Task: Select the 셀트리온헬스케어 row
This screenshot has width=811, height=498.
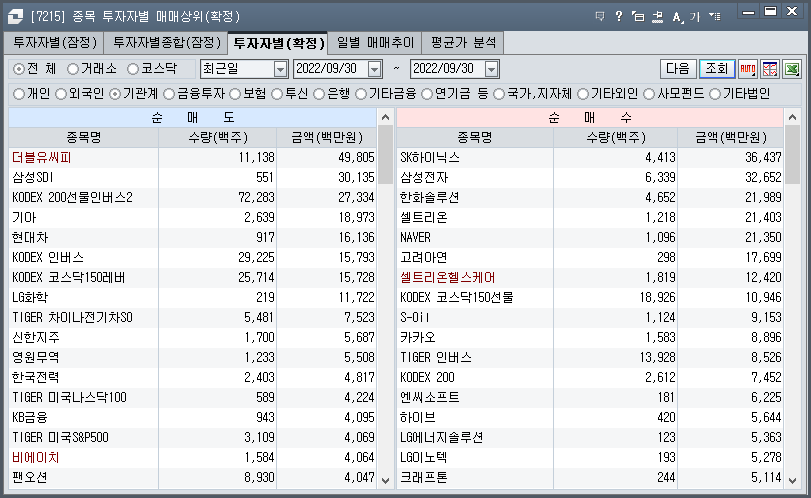Action: click(x=590, y=278)
